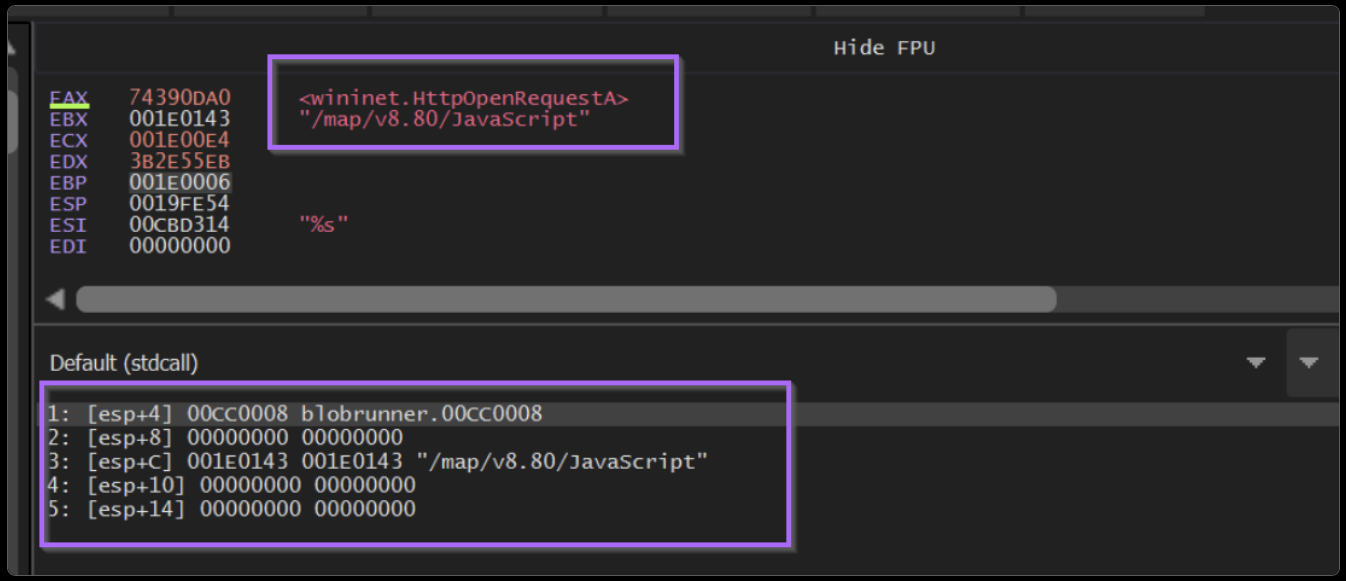Select the [esp+10] argument row

(x=231, y=485)
